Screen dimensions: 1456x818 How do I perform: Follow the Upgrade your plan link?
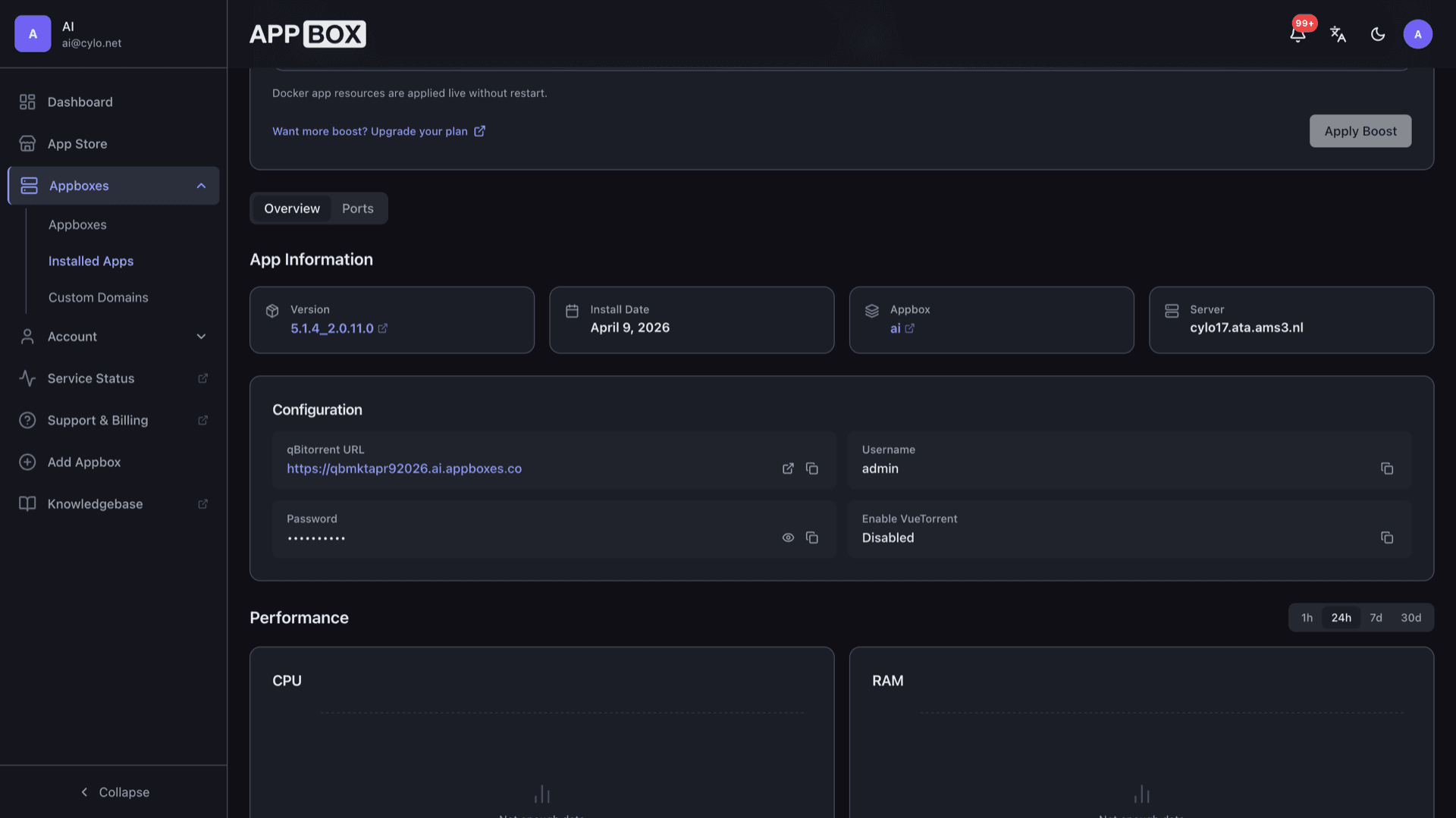[x=378, y=131]
